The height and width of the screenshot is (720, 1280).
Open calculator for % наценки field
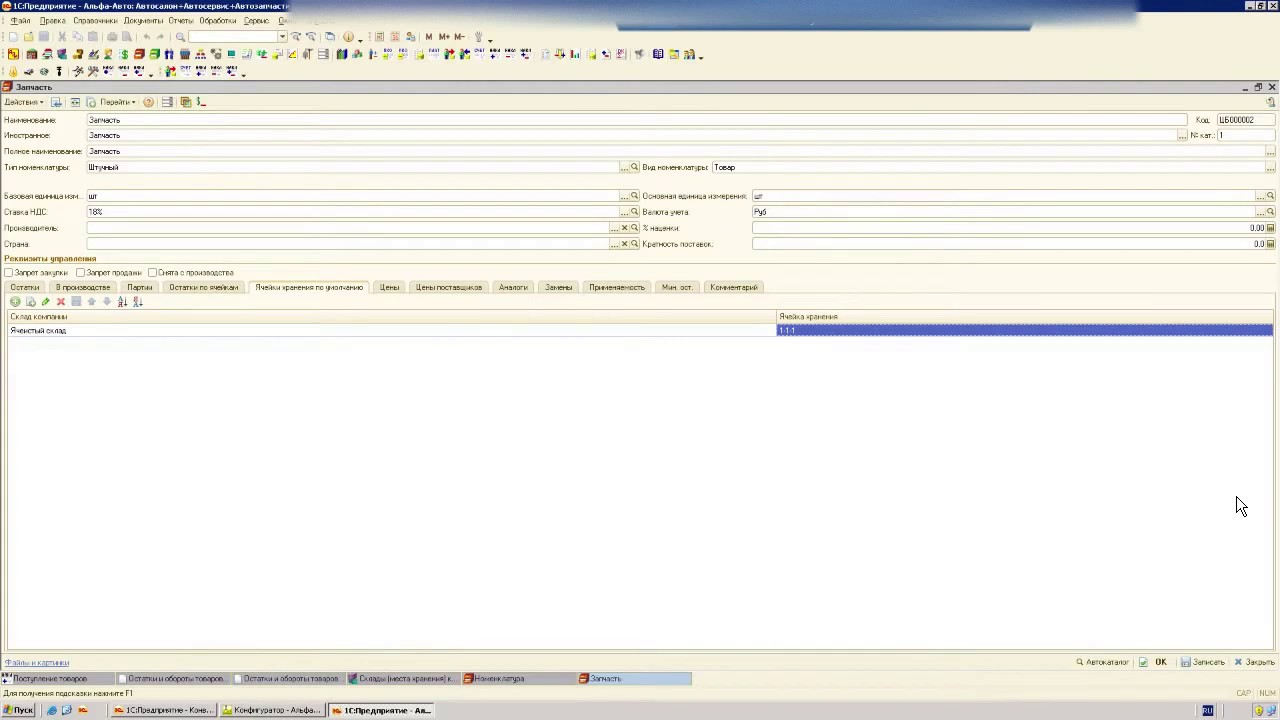1270,228
